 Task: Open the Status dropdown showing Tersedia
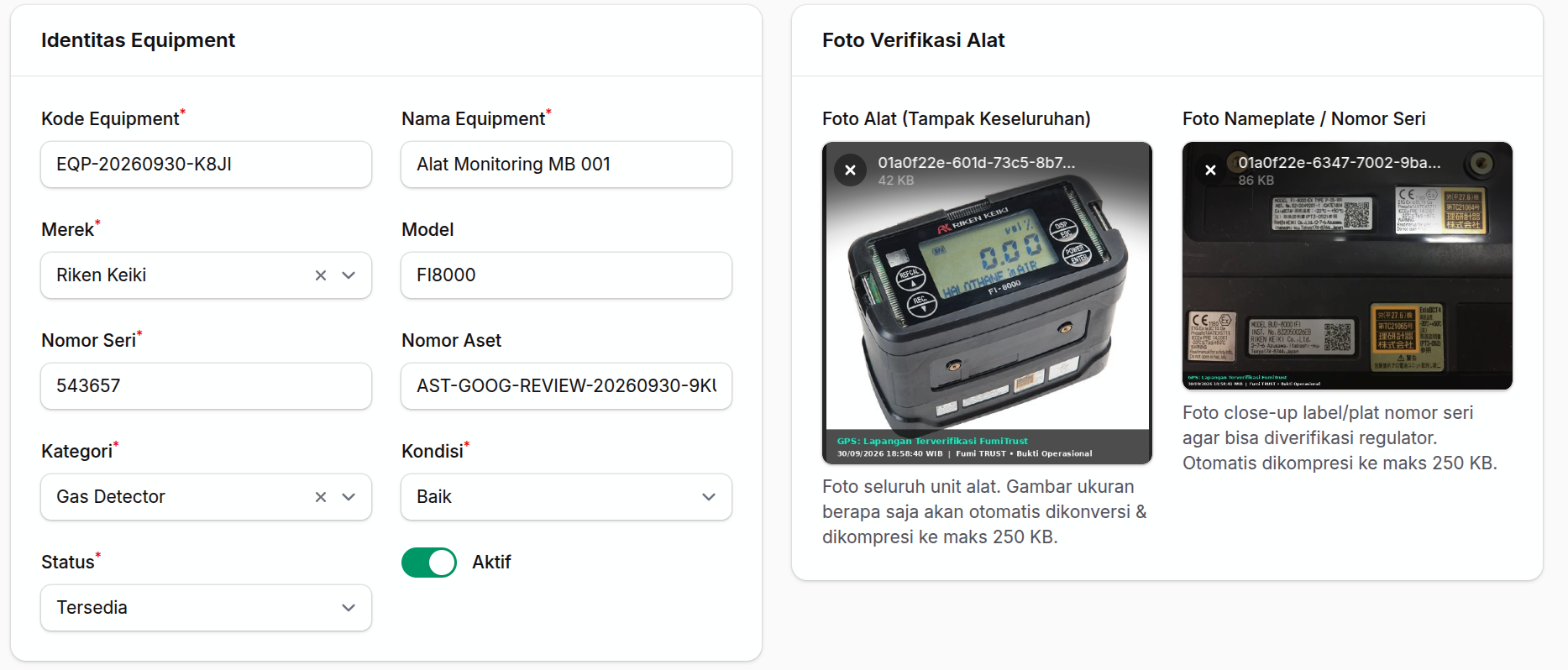pos(206,608)
